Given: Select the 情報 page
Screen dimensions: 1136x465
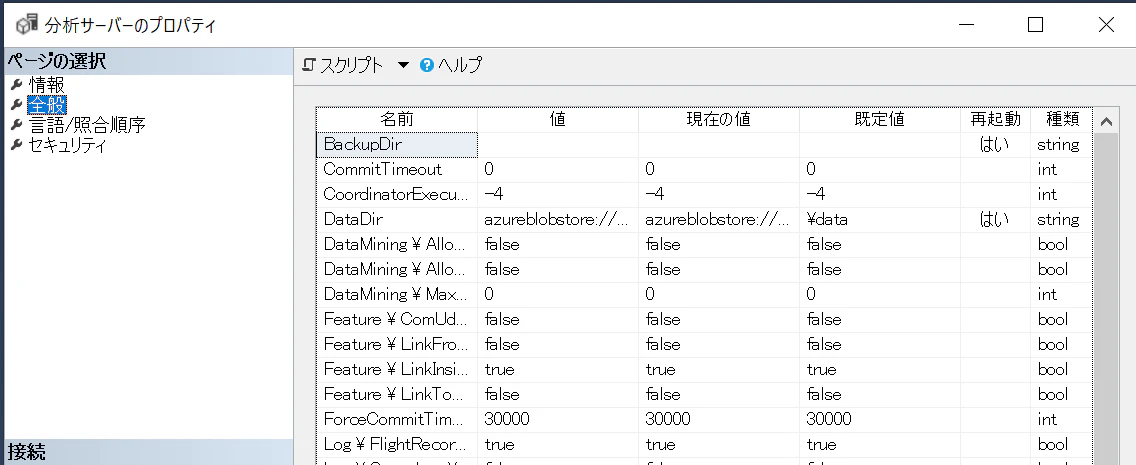Looking at the screenshot, I should (x=46, y=84).
